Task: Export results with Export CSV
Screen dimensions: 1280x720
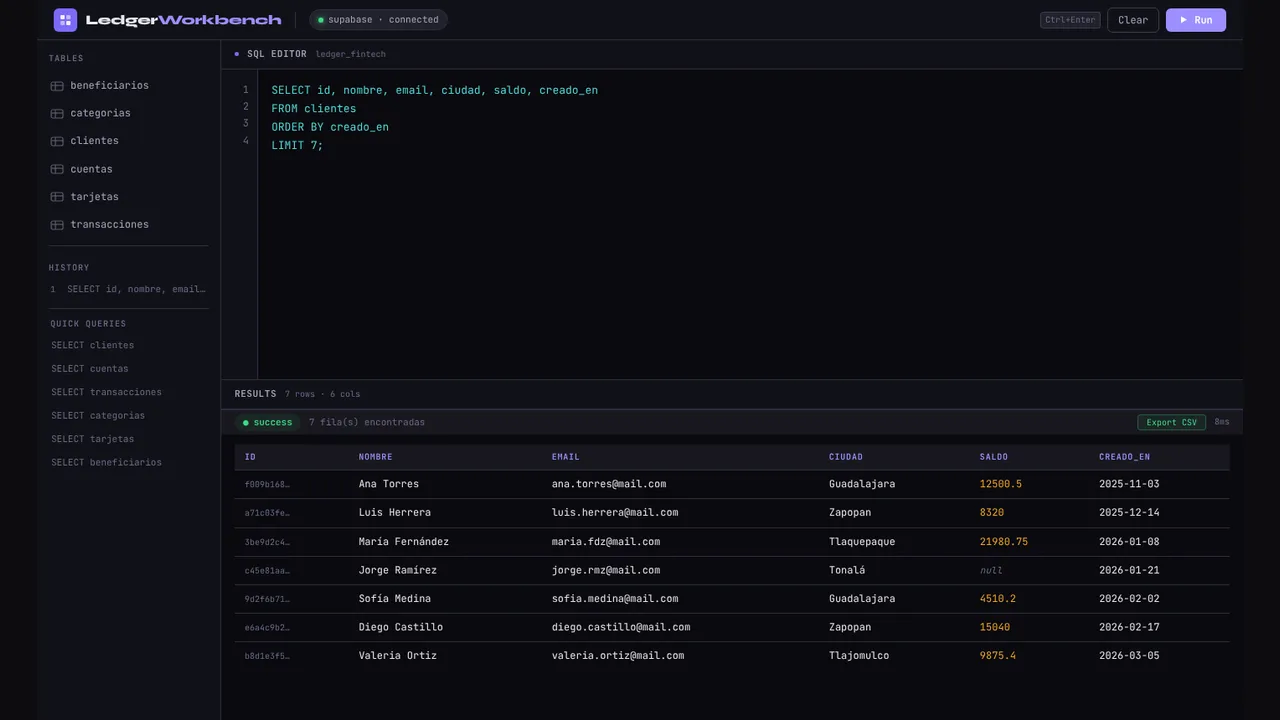Action: (1171, 422)
